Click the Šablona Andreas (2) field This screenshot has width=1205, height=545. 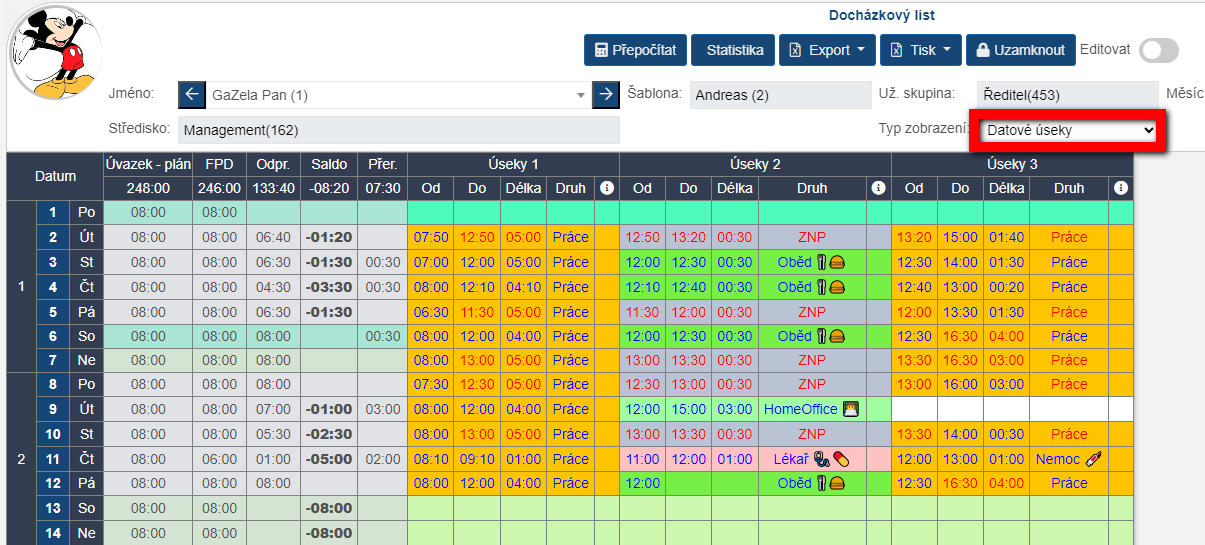click(780, 95)
